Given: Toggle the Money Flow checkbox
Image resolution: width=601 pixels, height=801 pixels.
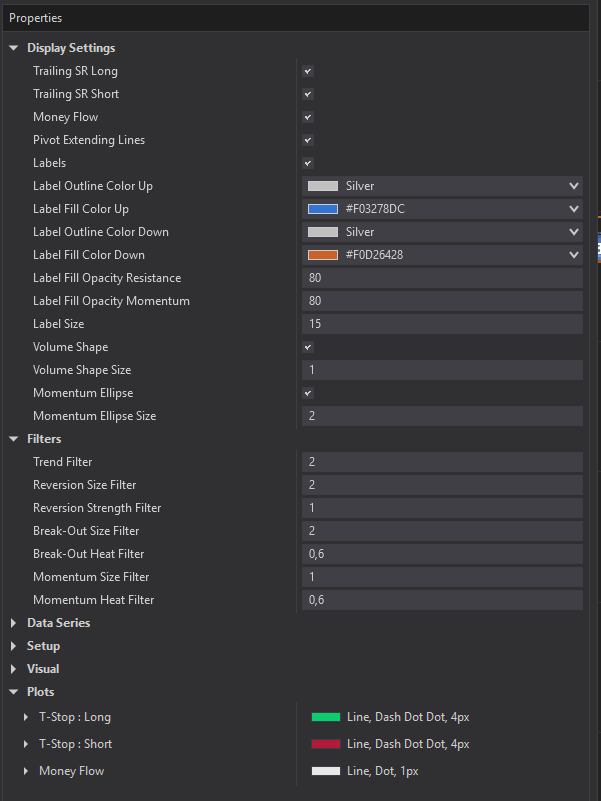Looking at the screenshot, I should 308,117.
